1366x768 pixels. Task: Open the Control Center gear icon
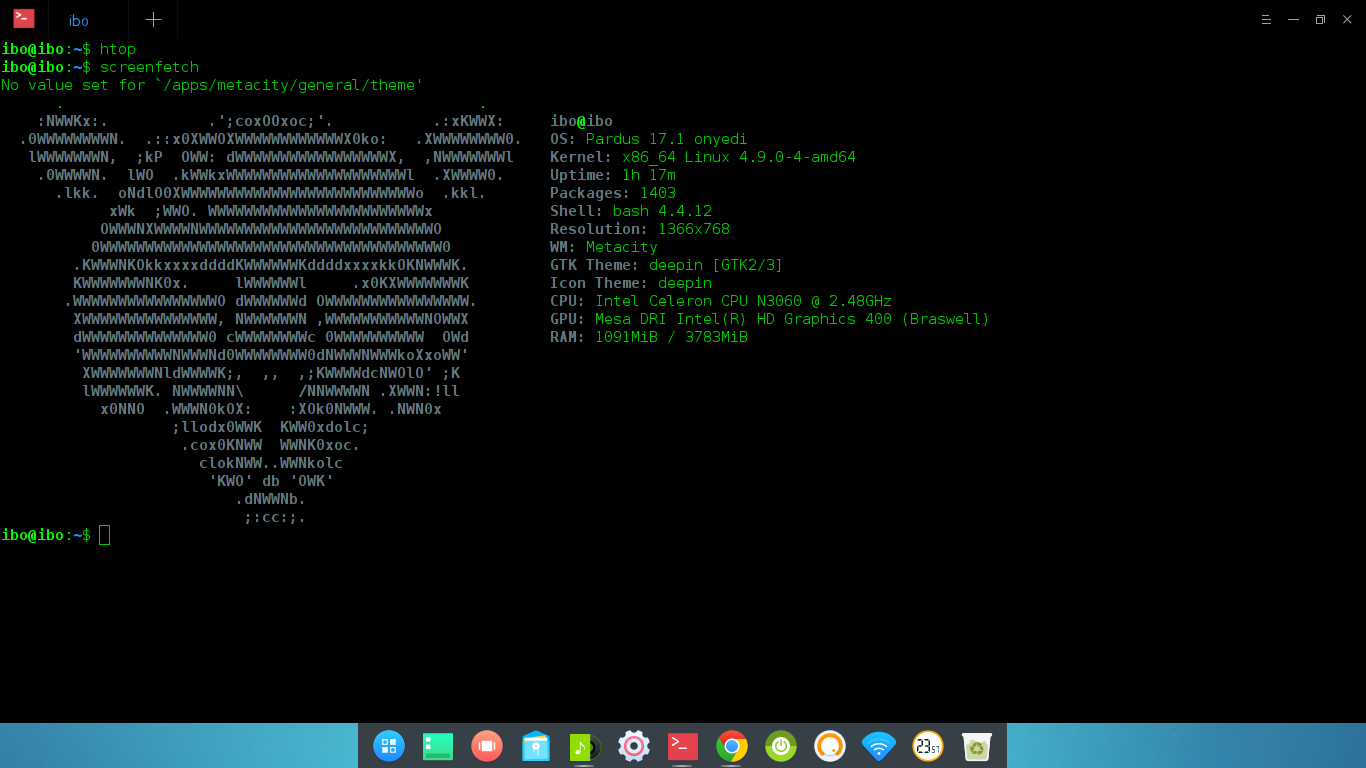(634, 746)
